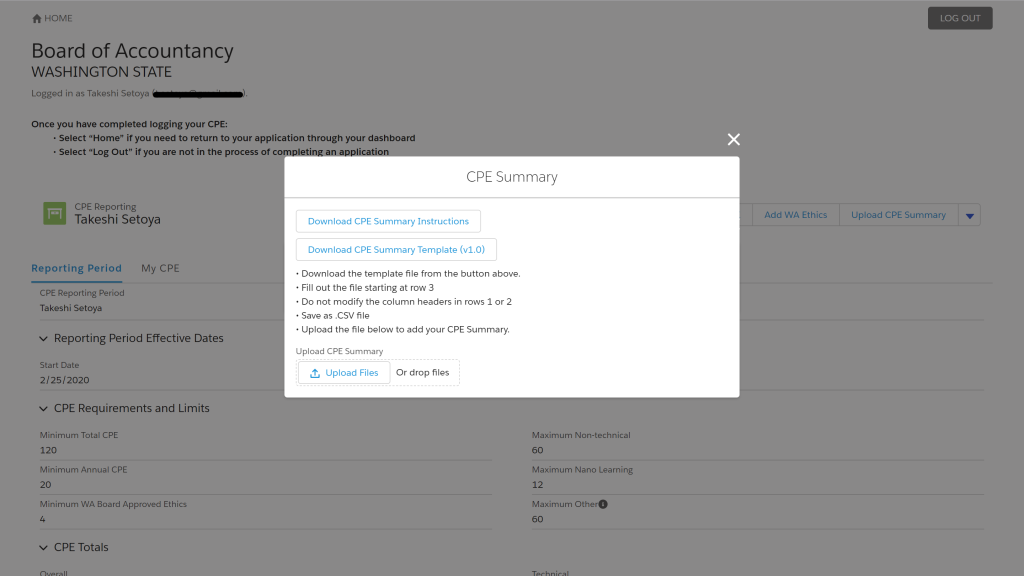The image size is (1024, 576).
Task: Click the CPE Summary dialog title
Action: coord(512,177)
